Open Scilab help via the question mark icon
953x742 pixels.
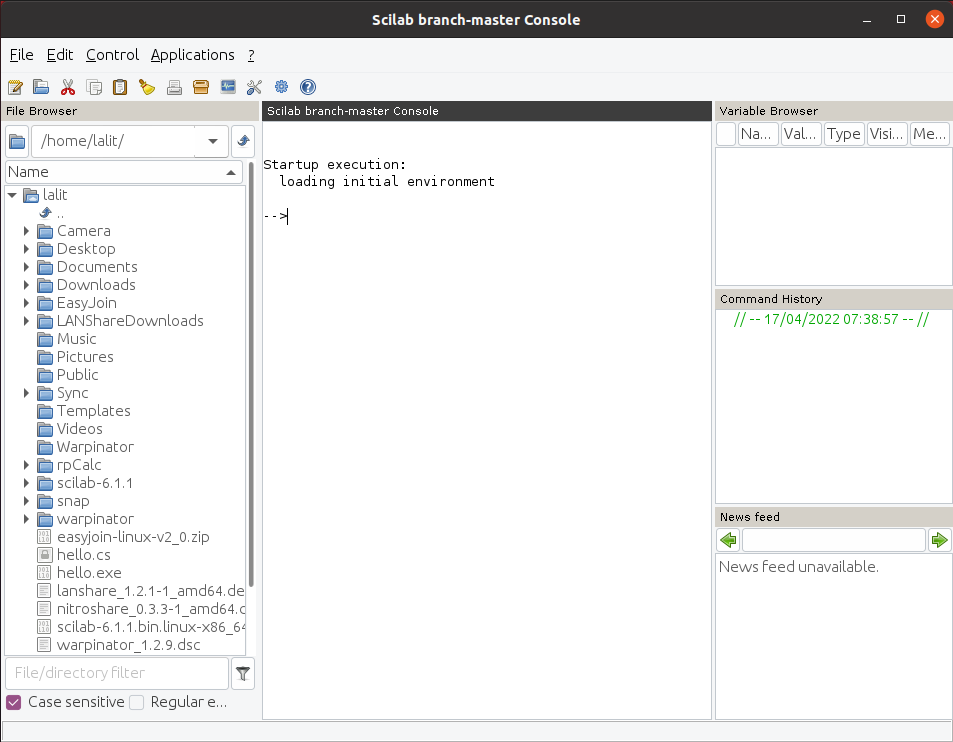307,87
